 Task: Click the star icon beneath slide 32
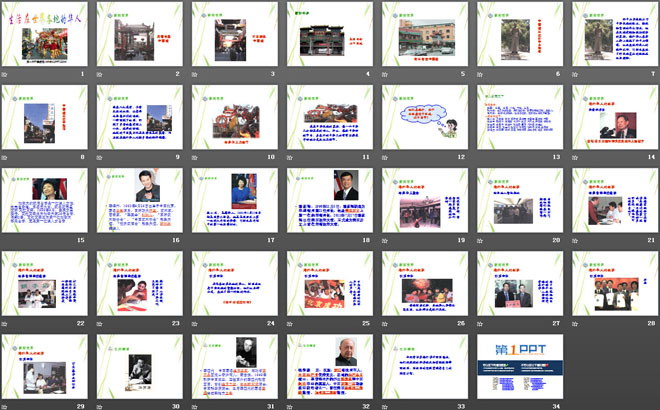pyautogui.click(x=290, y=405)
